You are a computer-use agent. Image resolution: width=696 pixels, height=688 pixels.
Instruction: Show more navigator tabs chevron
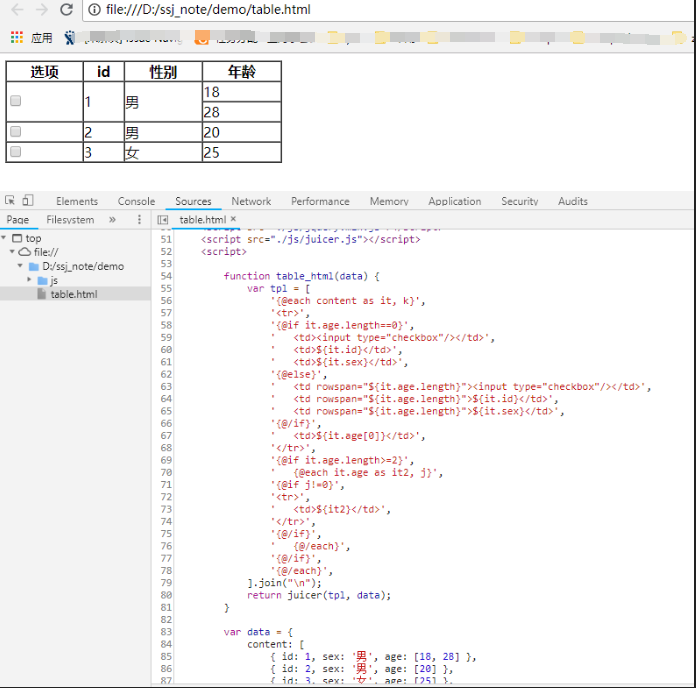pyautogui.click(x=112, y=219)
